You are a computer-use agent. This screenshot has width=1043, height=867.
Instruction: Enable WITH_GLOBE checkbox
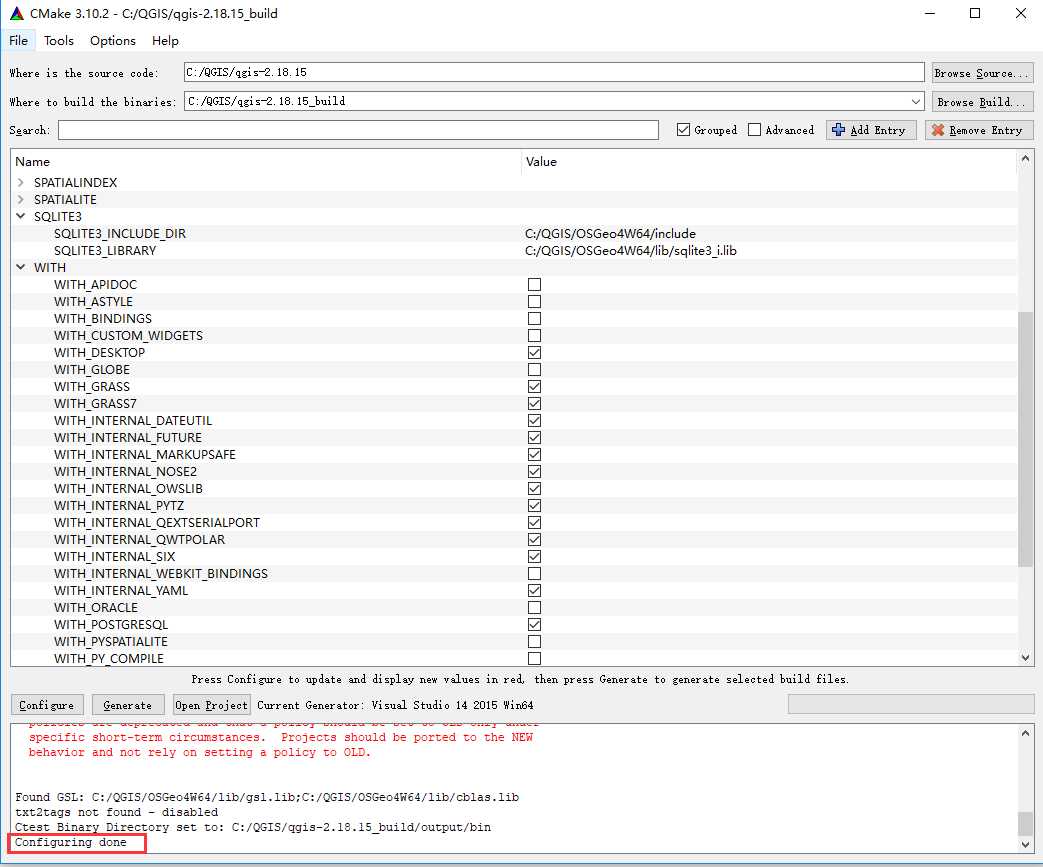click(534, 369)
